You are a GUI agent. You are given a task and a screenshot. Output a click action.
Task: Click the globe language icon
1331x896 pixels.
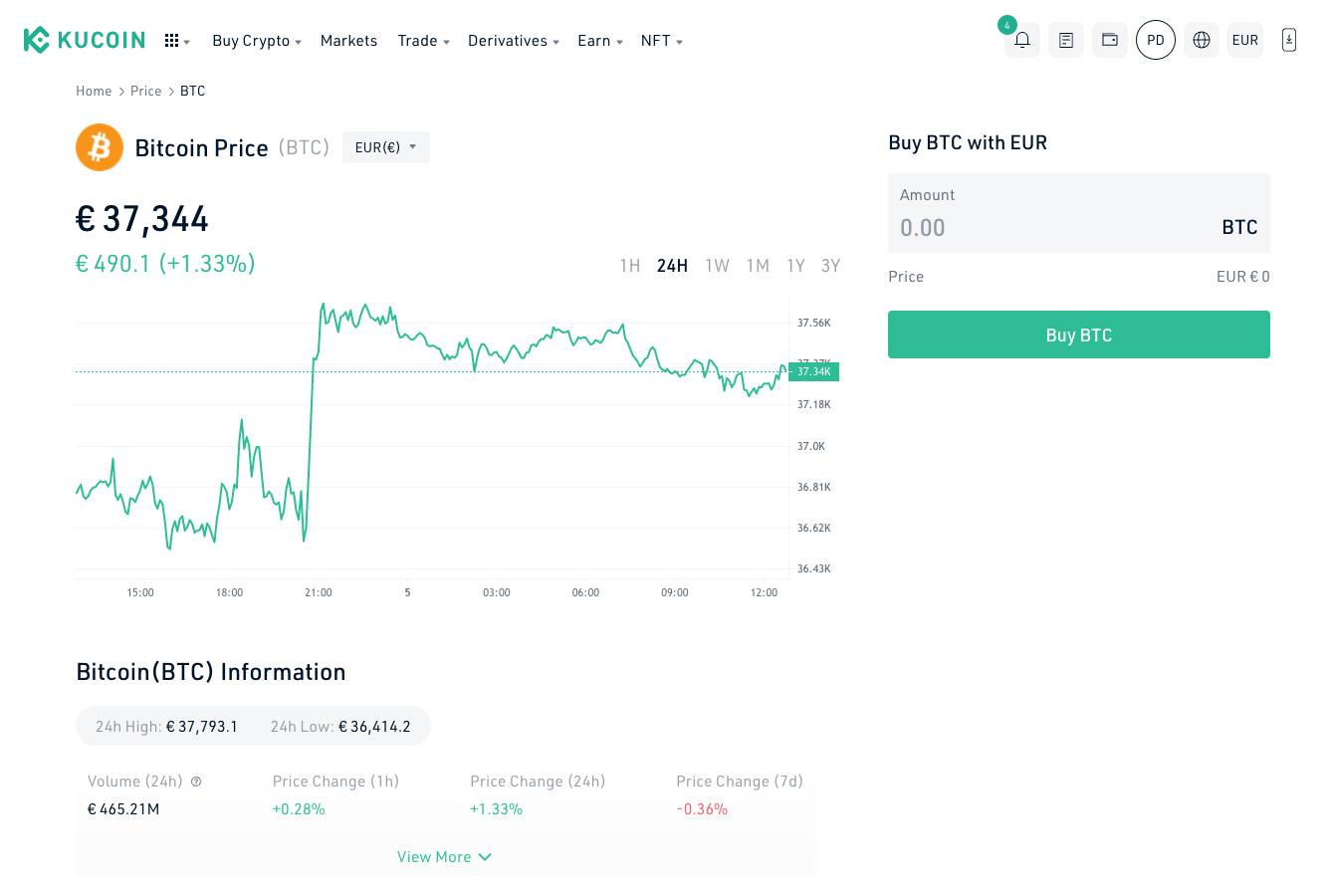[x=1202, y=40]
